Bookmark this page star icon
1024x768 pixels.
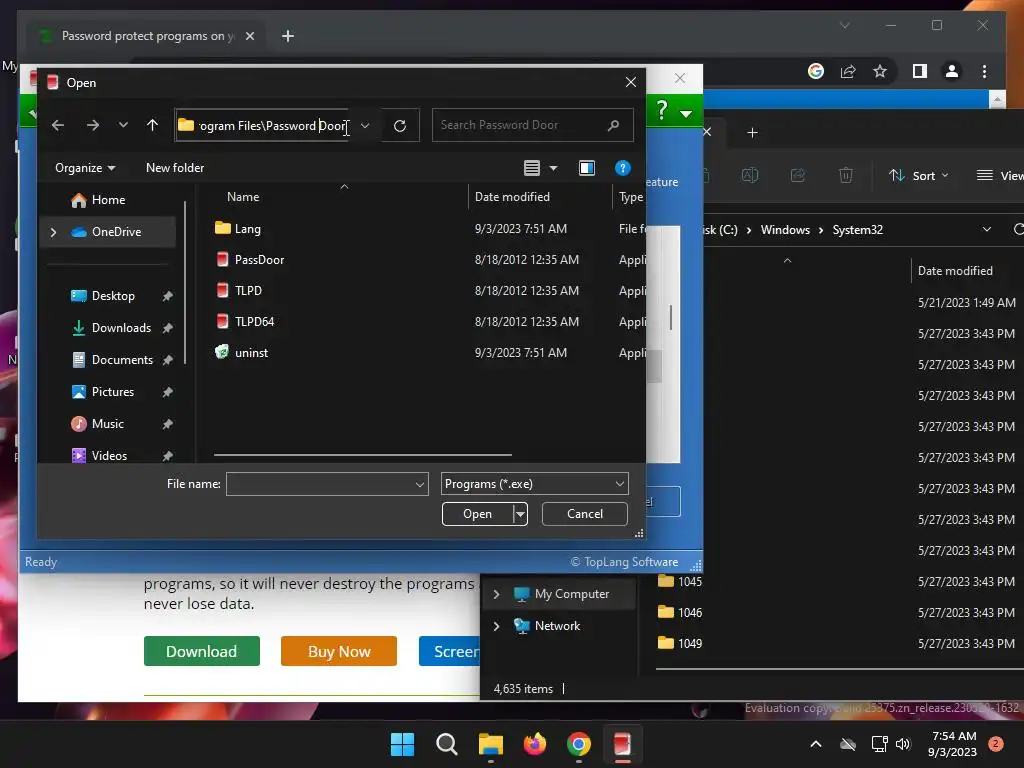pyautogui.click(x=880, y=71)
